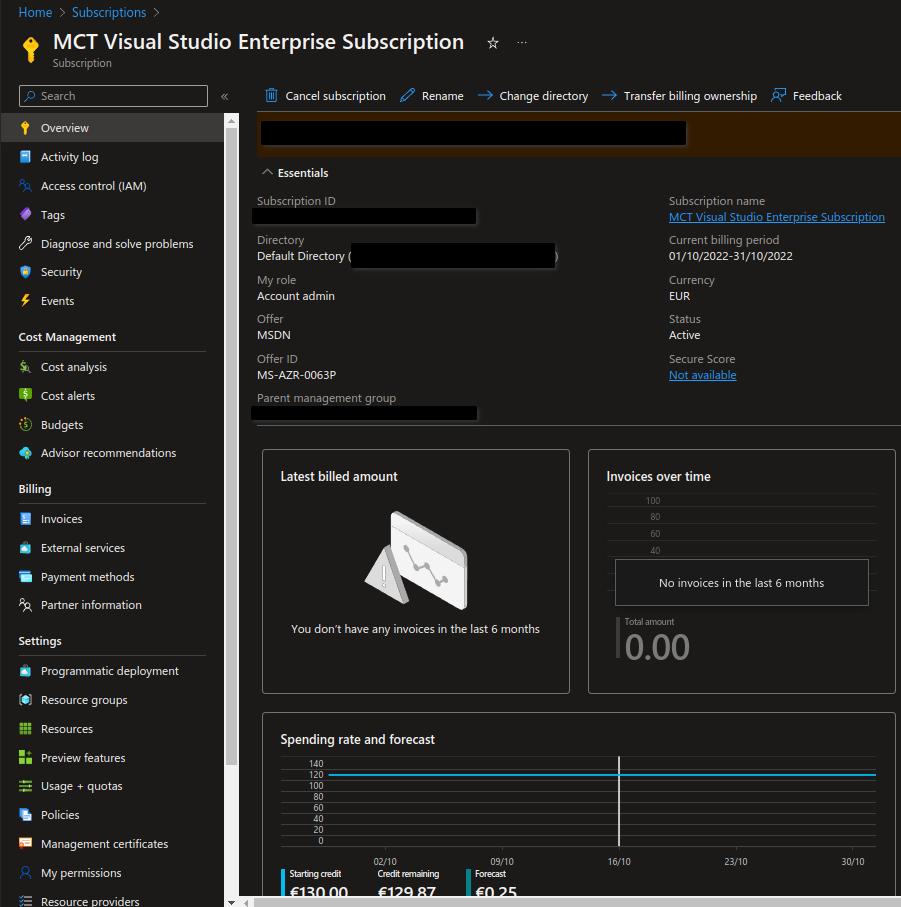Click the Resource groups cube icon
The image size is (901, 907).
(25, 700)
